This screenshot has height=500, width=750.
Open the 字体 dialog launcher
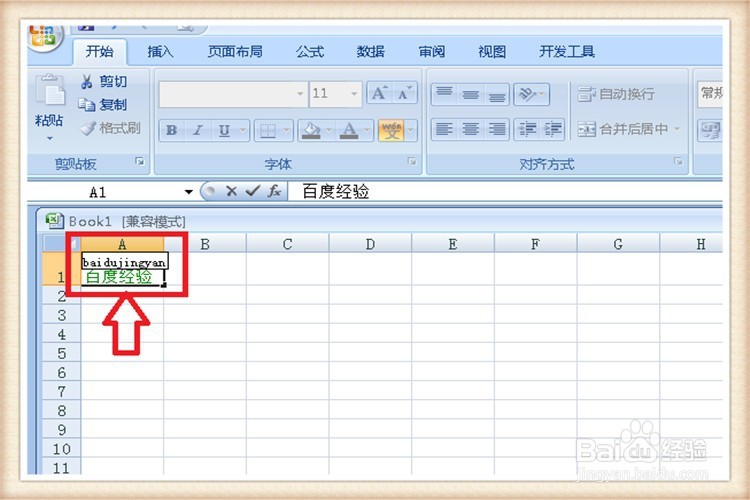click(x=411, y=161)
